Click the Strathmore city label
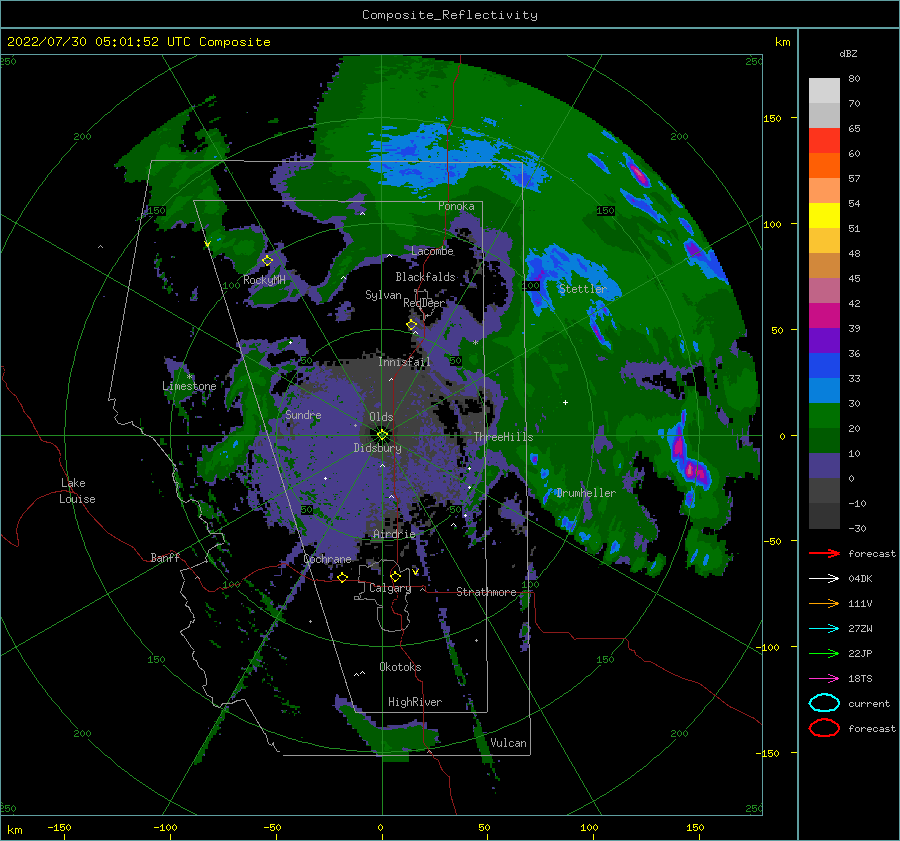This screenshot has height=841, width=900. click(x=486, y=592)
